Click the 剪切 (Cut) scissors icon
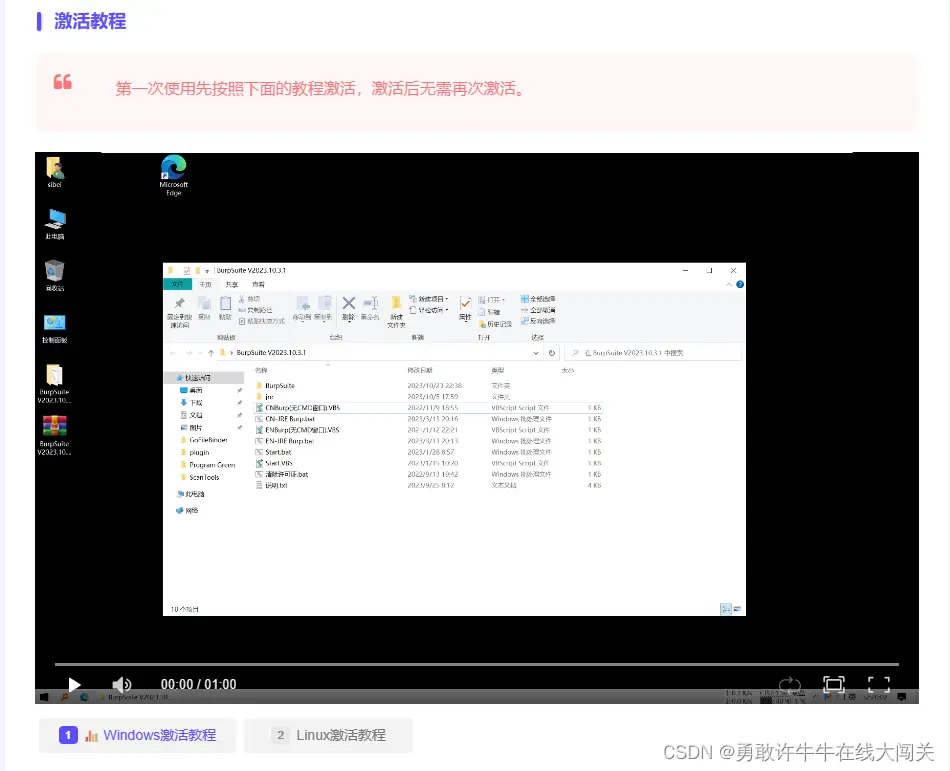The width and height of the screenshot is (950, 771). coord(249,299)
